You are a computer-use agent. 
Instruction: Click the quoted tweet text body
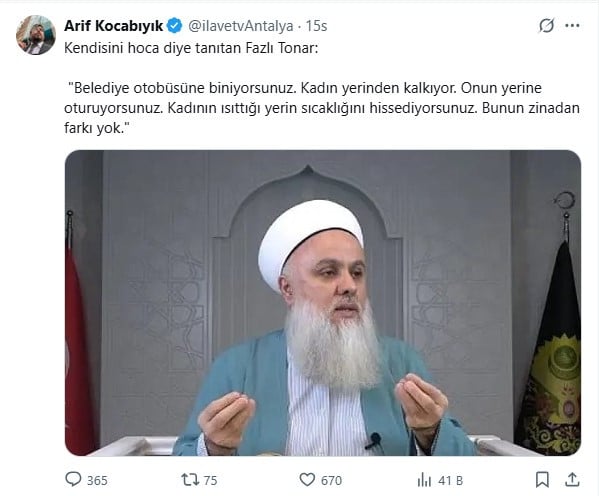322,108
